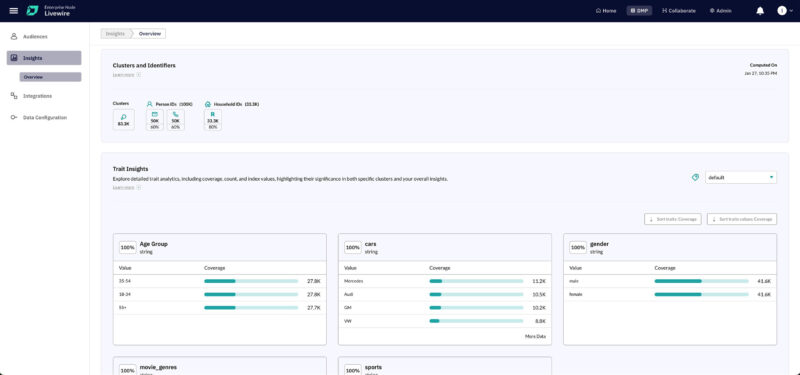Open More Data link in cars card
The height and width of the screenshot is (375, 800).
[x=535, y=336]
